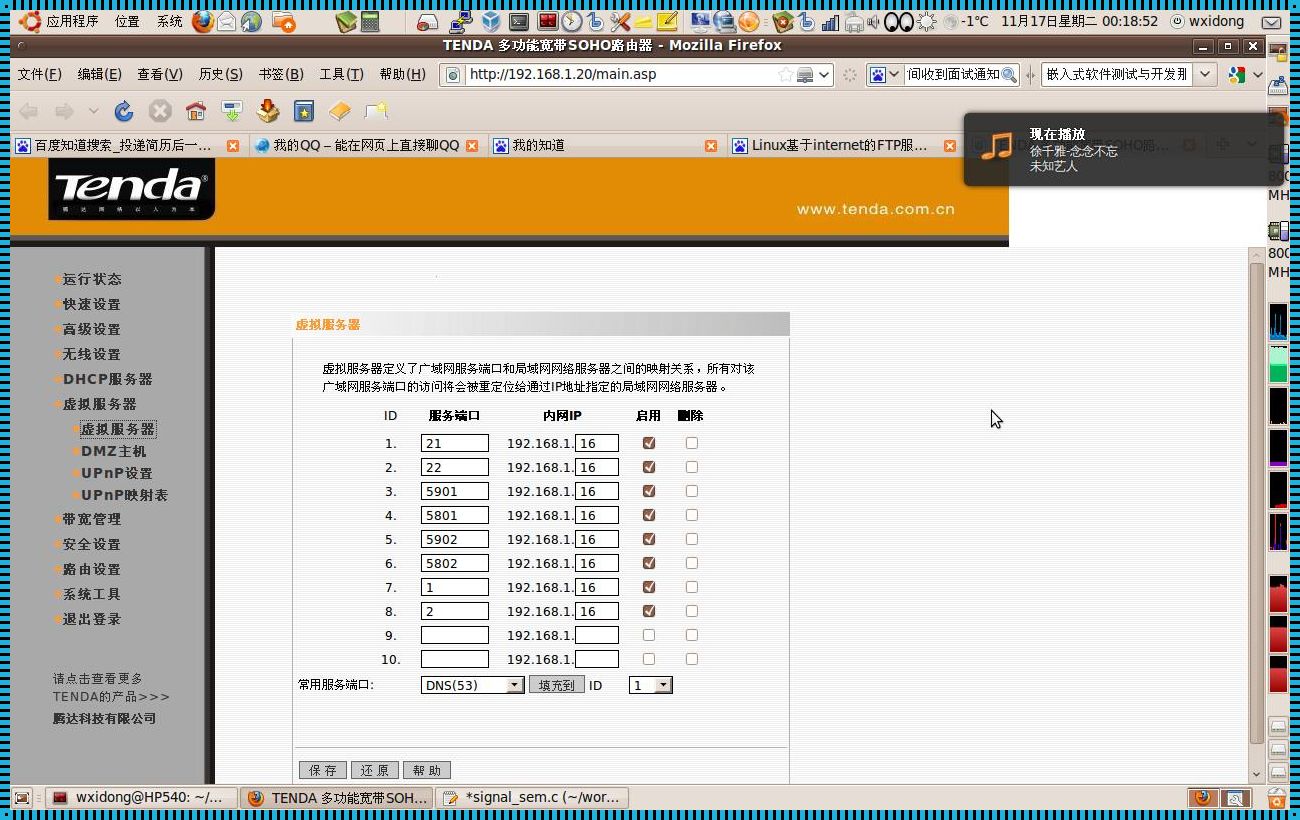This screenshot has height=820, width=1300.
Task: Click the service port field containing 5802
Action: coord(455,563)
